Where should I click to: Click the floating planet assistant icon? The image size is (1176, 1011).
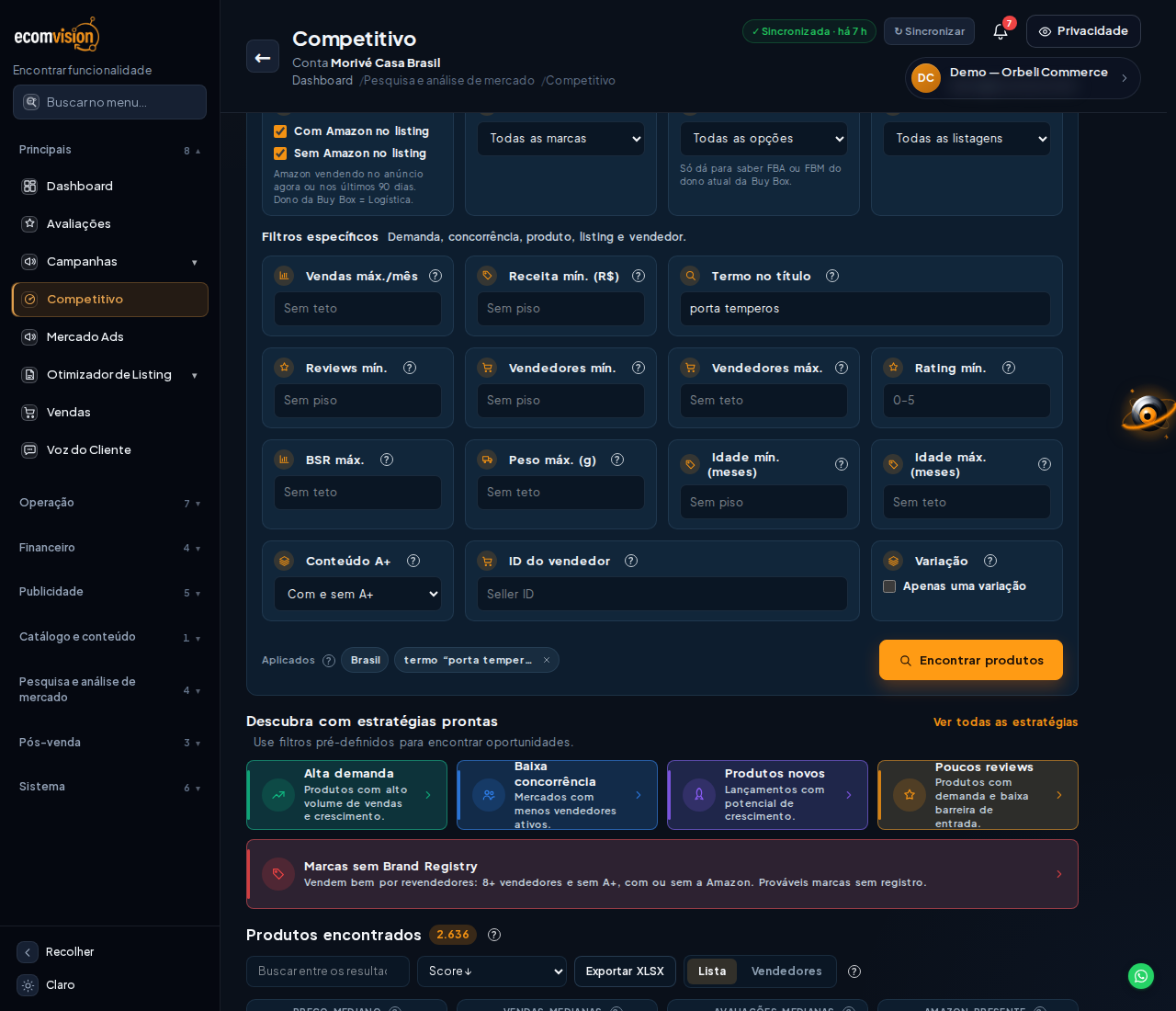pos(1148,414)
